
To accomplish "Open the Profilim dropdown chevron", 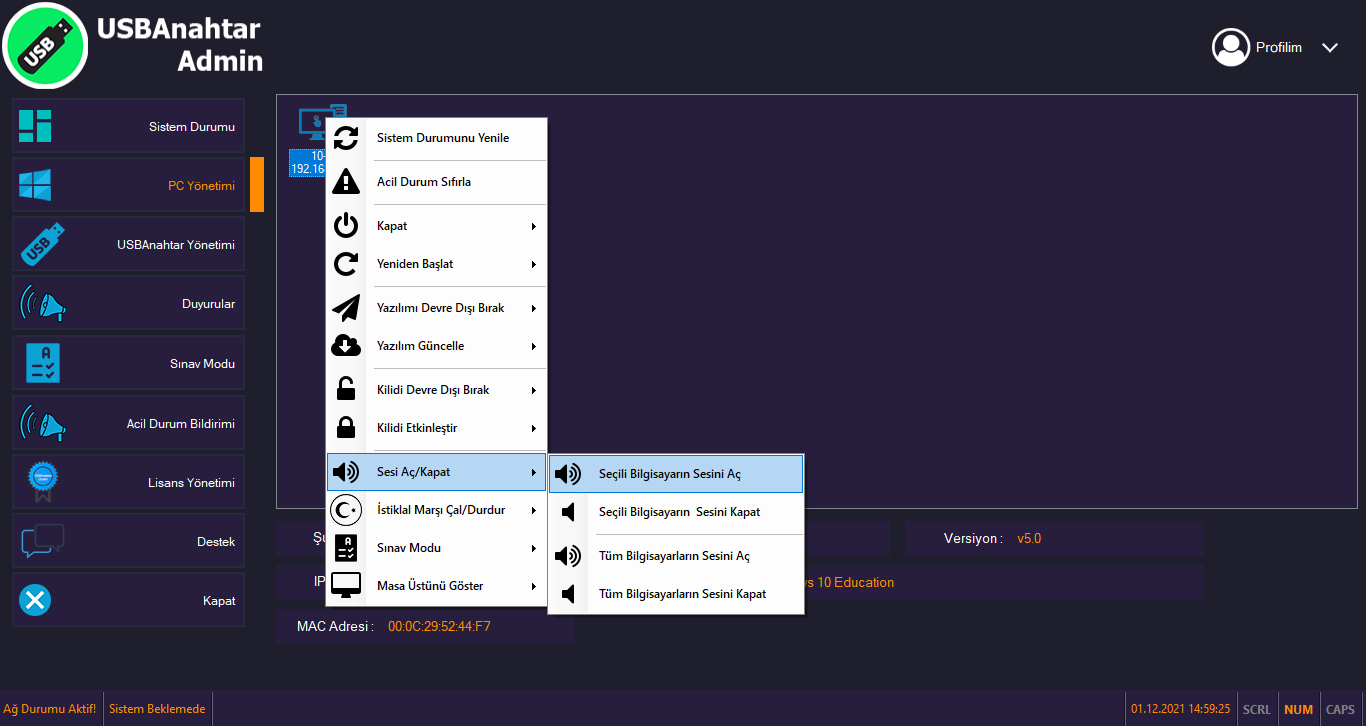I will 1329,47.
